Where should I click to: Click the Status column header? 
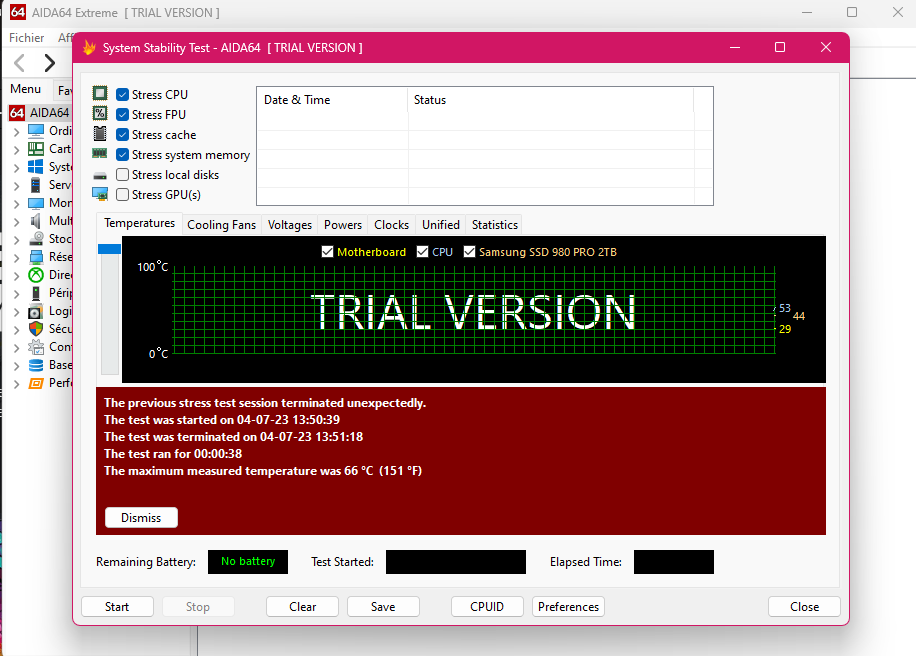[x=550, y=100]
